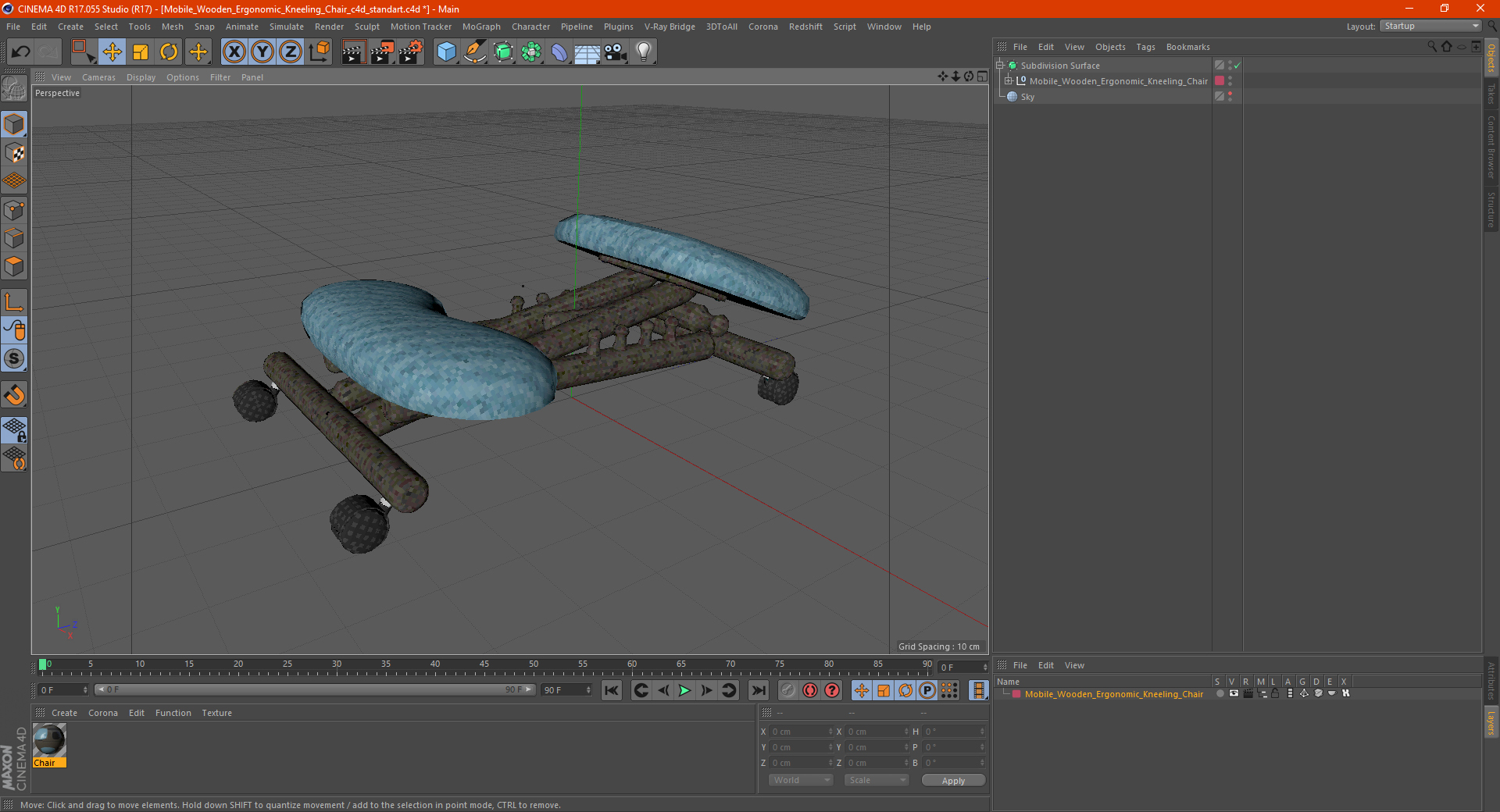This screenshot has width=1500, height=812.
Task: Open Object Manager Tags menu
Action: [1145, 47]
